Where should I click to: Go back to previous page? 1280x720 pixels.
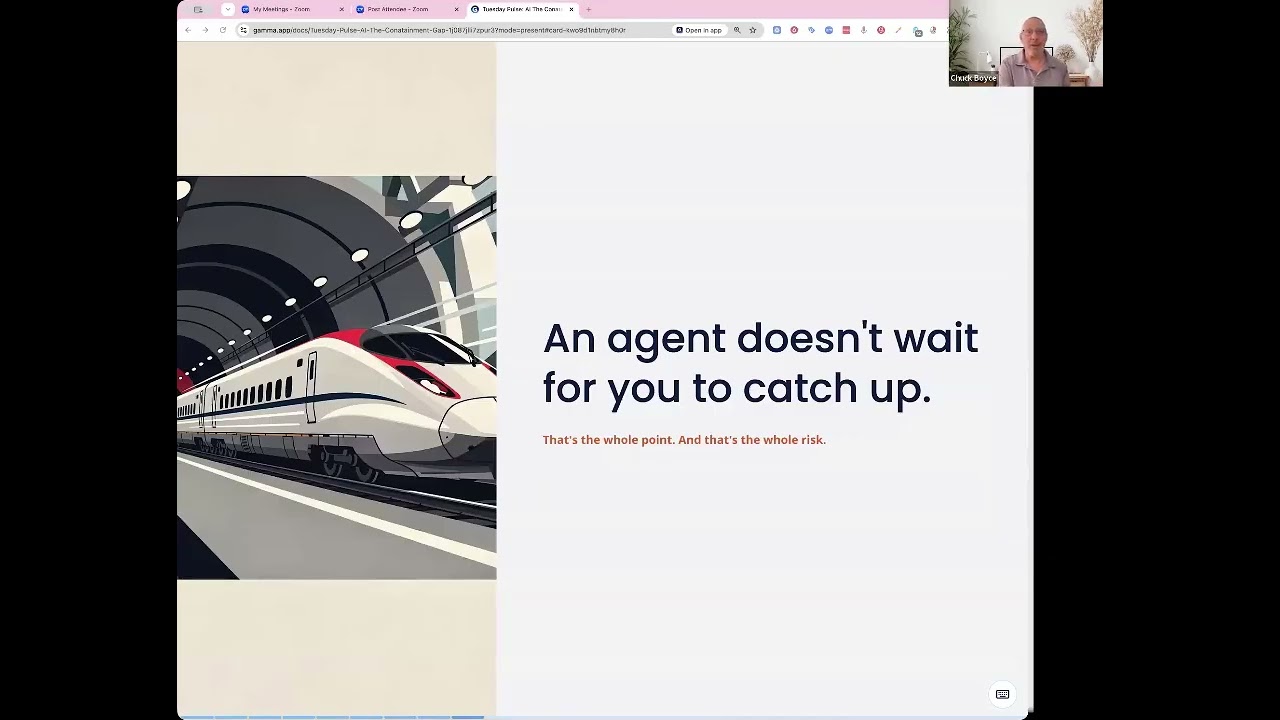click(188, 30)
